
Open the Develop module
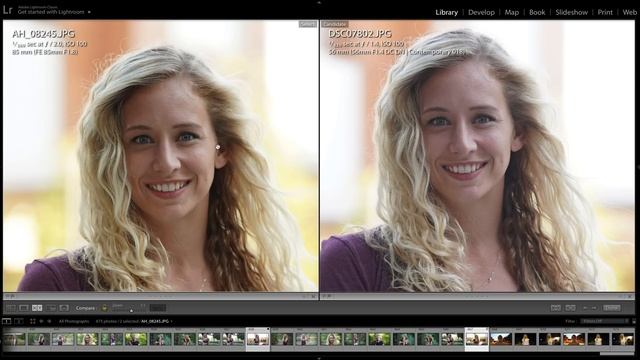[x=481, y=12]
